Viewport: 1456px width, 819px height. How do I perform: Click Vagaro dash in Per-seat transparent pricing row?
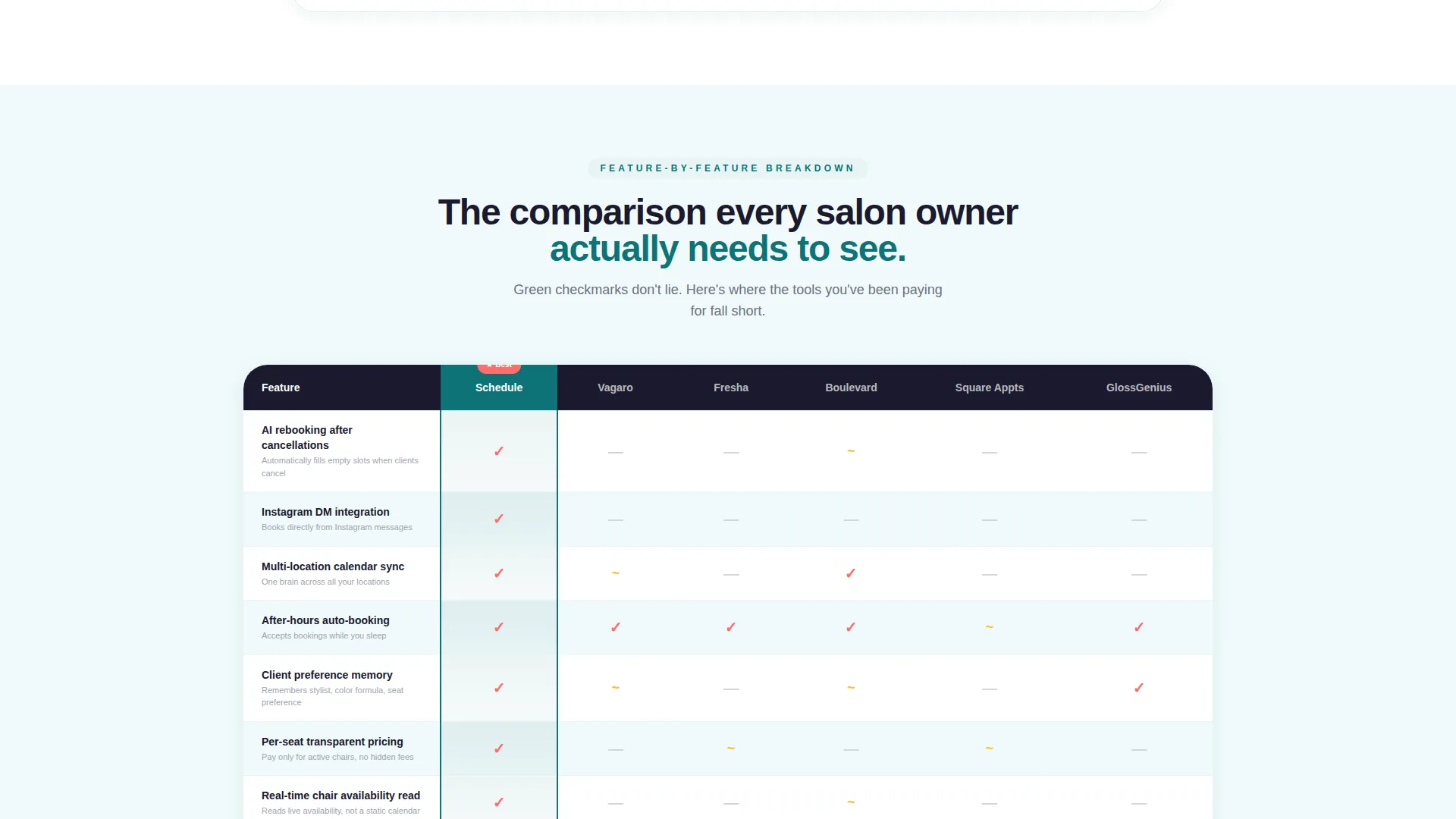tap(615, 749)
